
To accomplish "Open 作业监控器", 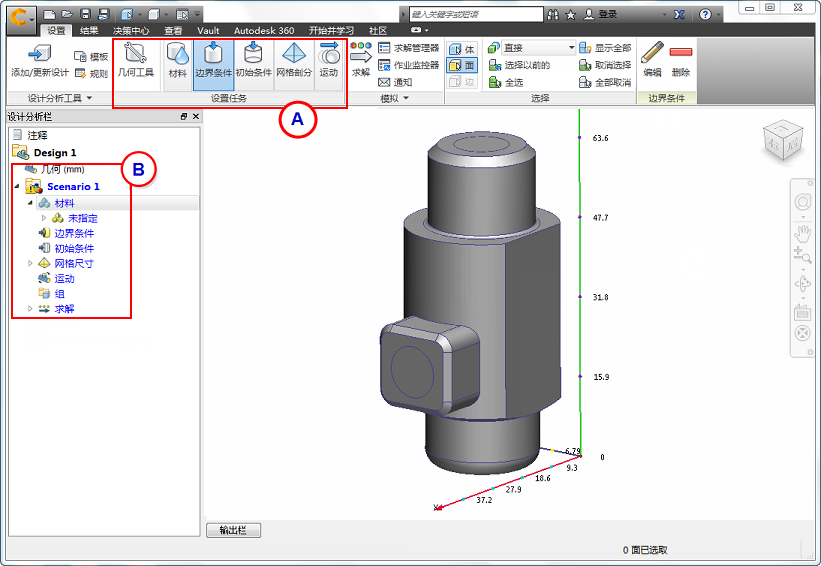I will click(x=408, y=65).
